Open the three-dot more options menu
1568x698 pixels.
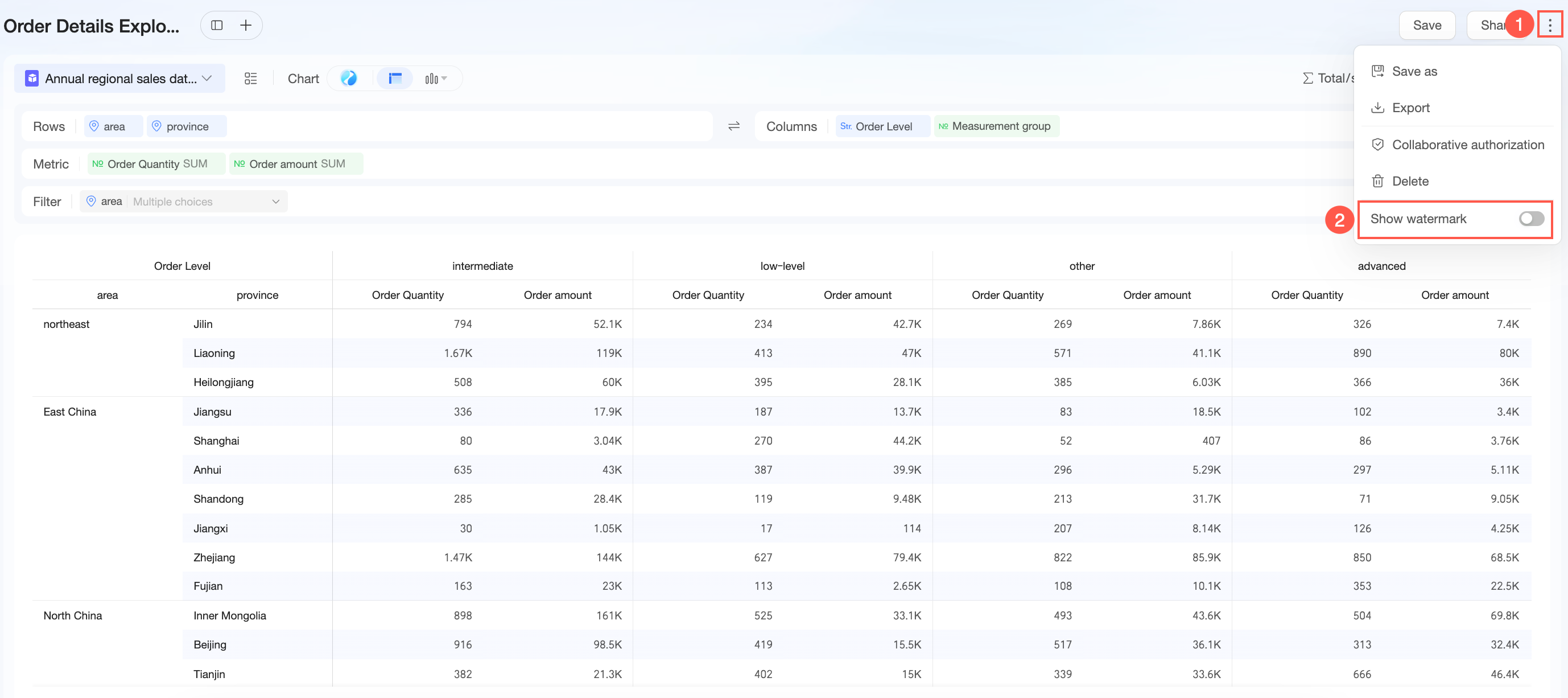(x=1550, y=26)
